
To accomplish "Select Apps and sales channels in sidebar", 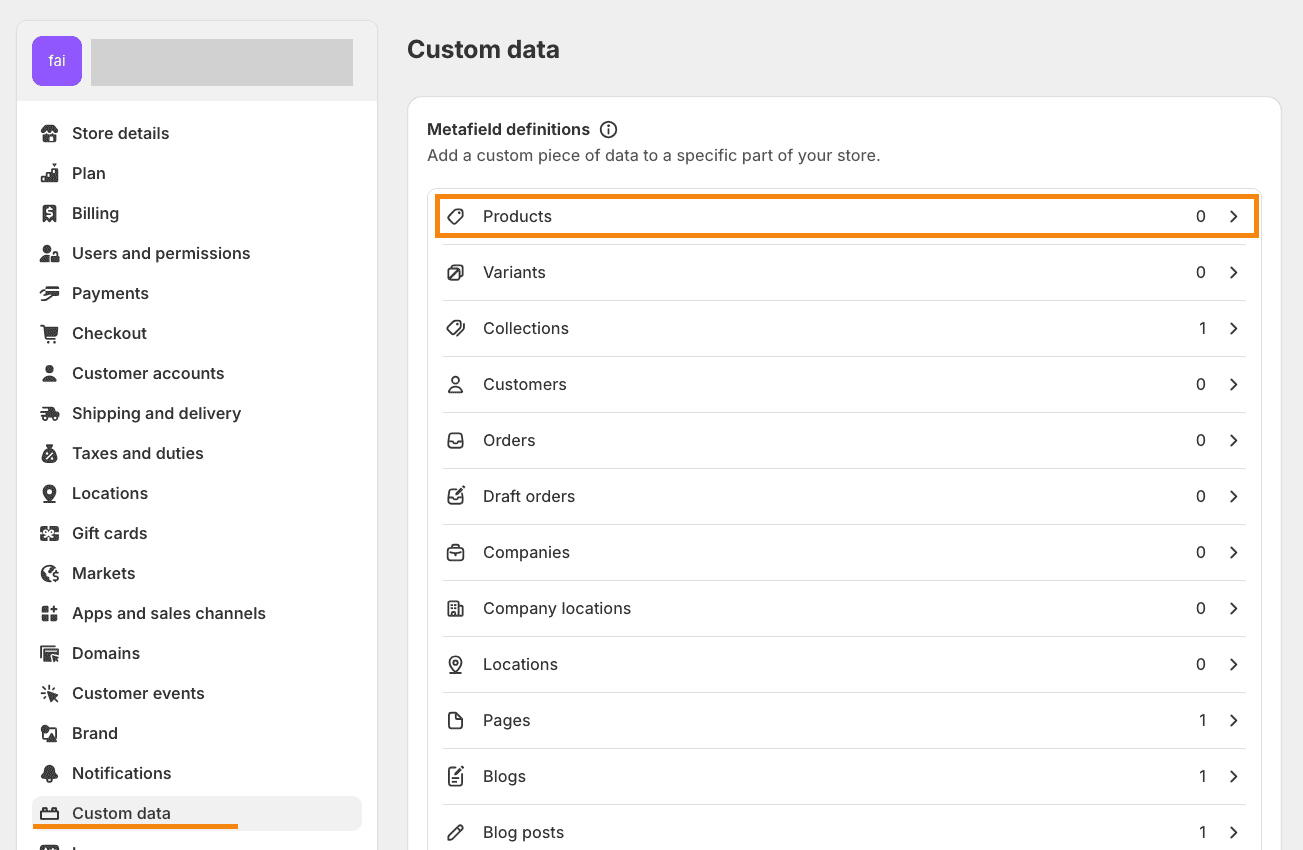I will pos(197,613).
